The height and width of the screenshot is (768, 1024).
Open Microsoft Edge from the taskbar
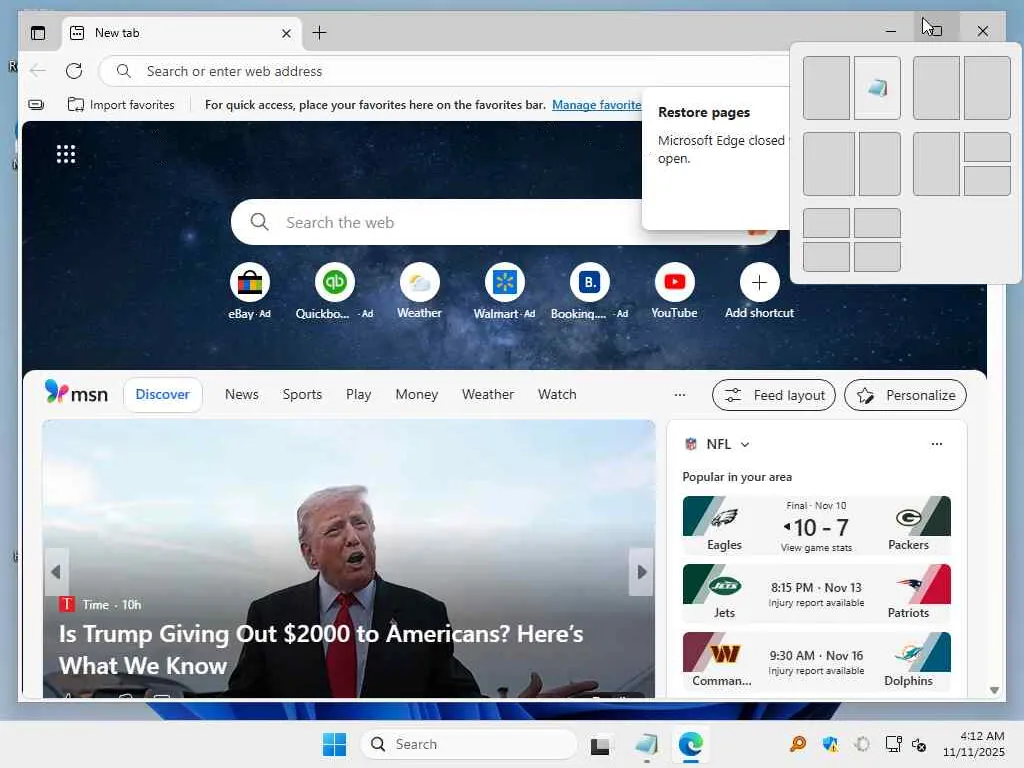tap(690, 744)
